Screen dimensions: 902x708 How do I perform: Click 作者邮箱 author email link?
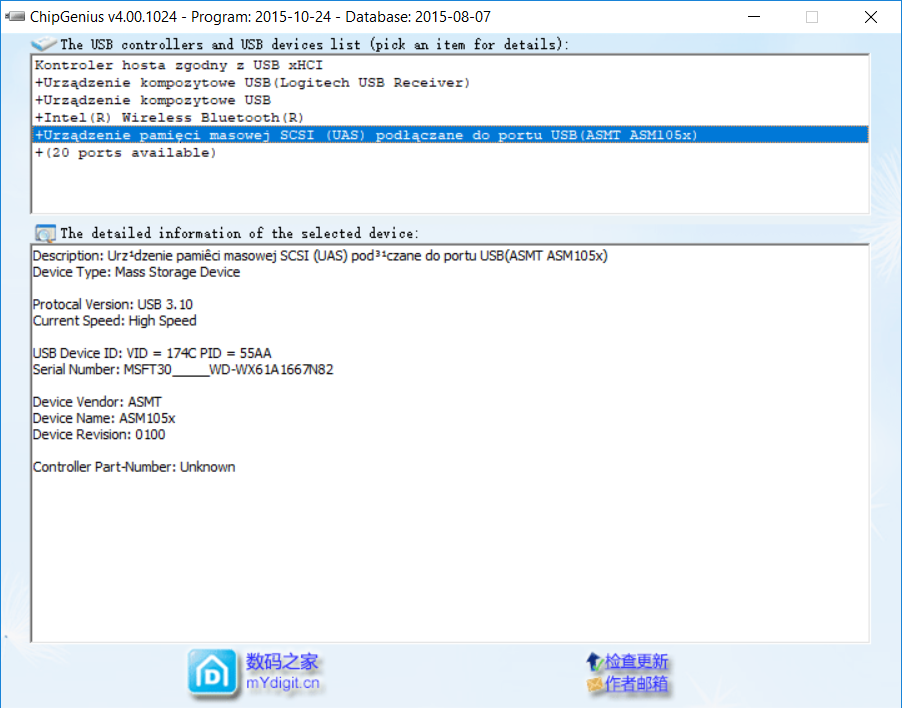636,683
